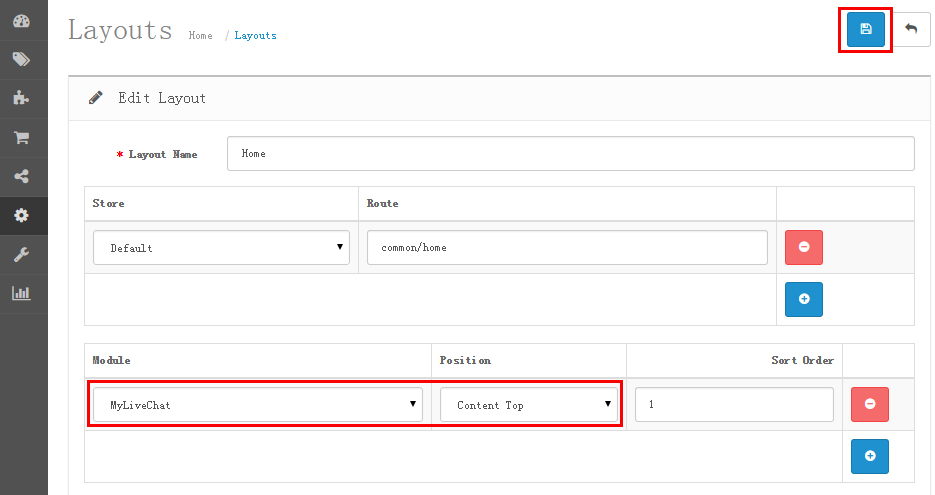935x495 pixels.
Task: Open the Reports bar chart icon
Action: point(21,294)
